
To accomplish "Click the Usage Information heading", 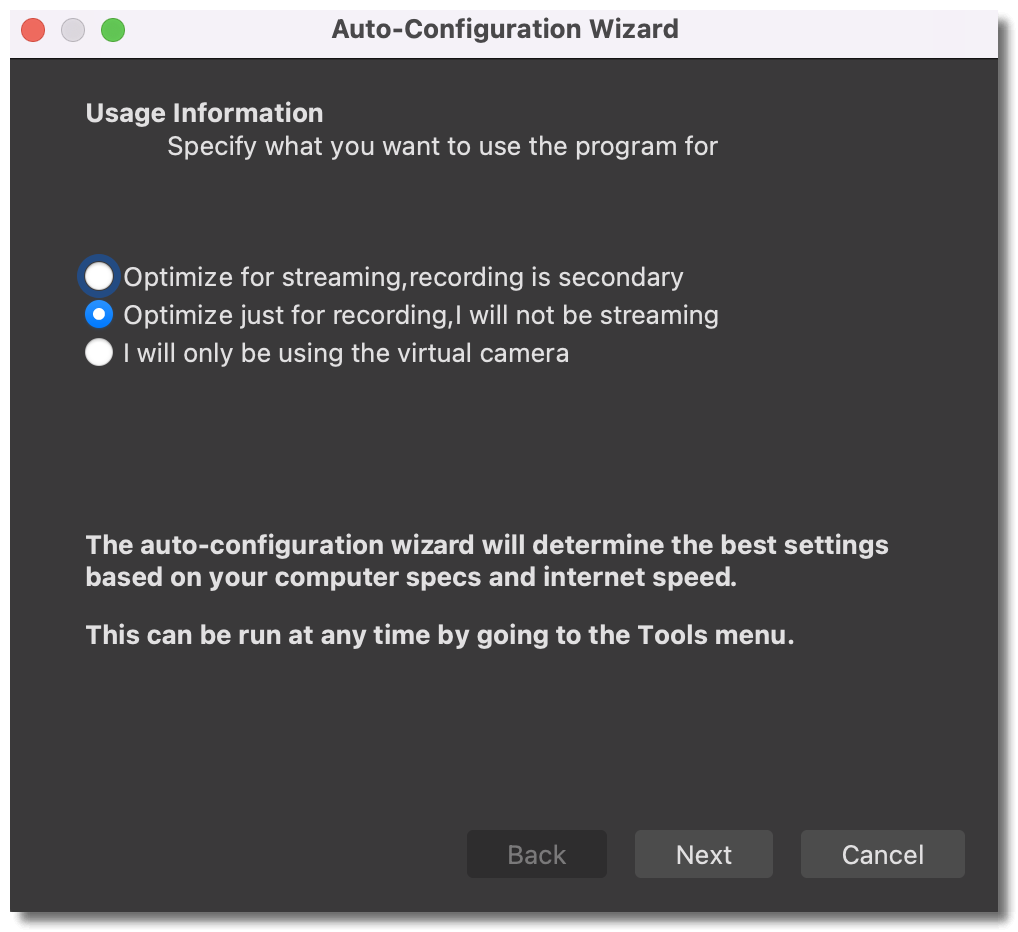I will [x=205, y=113].
